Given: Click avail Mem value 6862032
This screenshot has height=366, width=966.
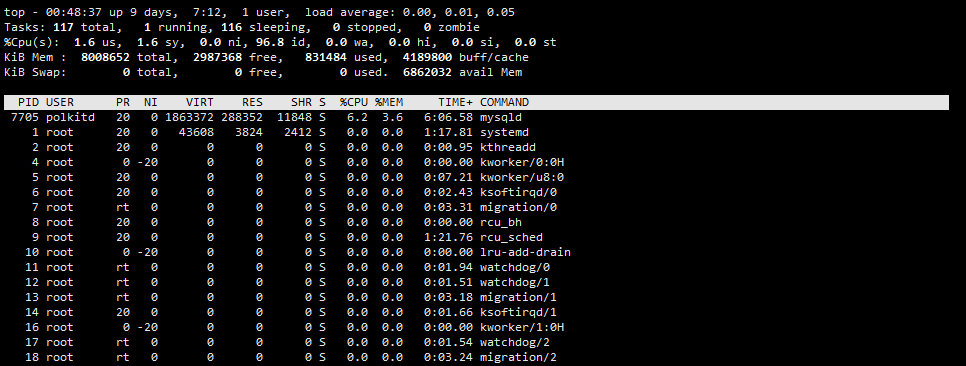Looking at the screenshot, I should coord(427,73).
